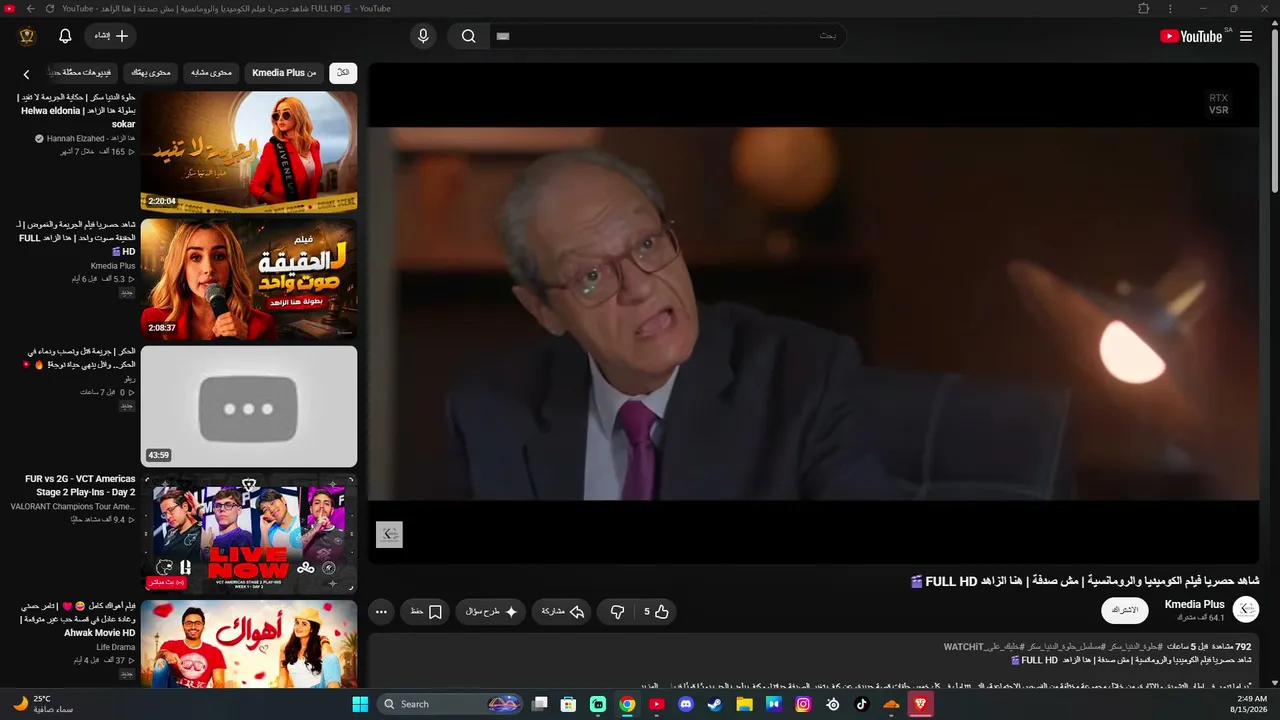The image size is (1280, 720).
Task: Open the Kmedia Plus channel name link
Action: (1195, 604)
